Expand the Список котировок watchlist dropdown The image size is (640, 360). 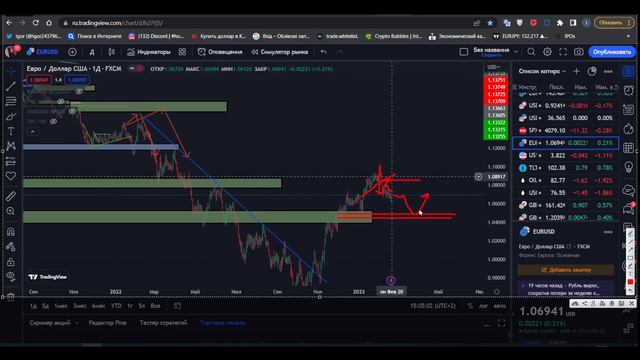(542, 71)
